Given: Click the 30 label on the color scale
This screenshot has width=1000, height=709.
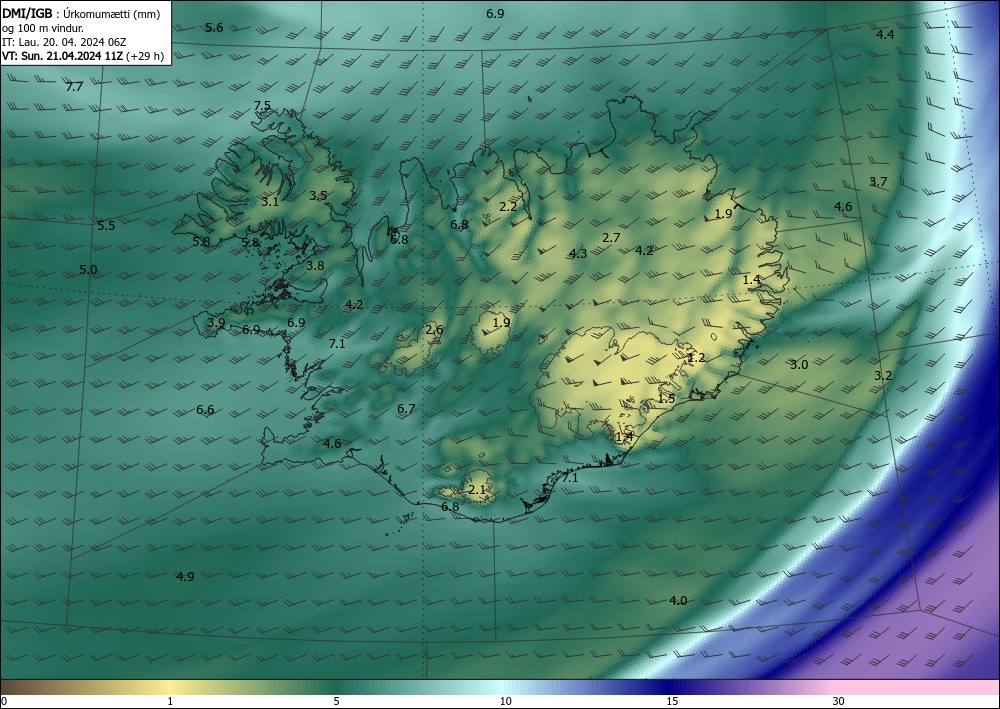Looking at the screenshot, I should point(839,701).
